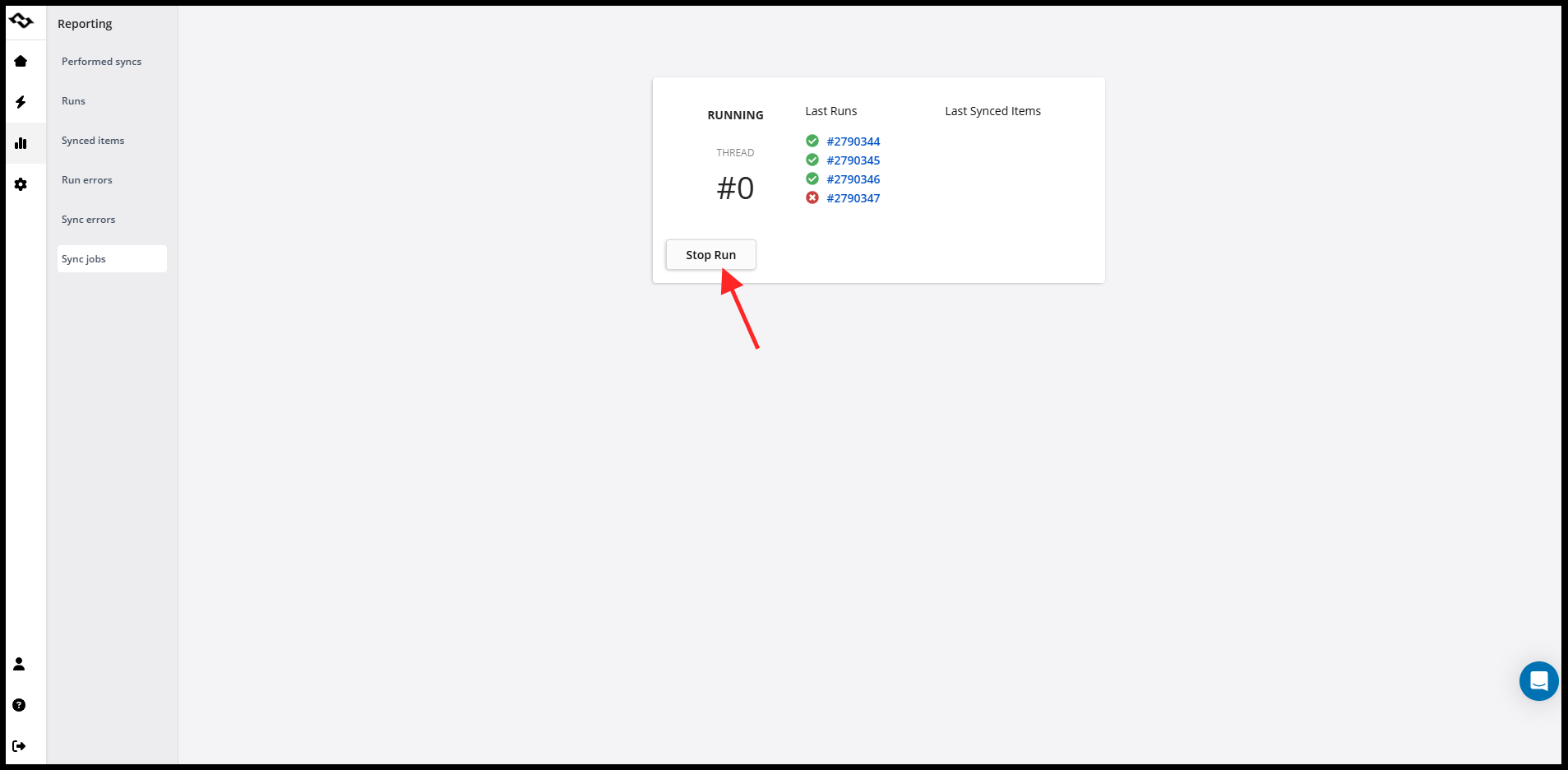This screenshot has width=1568, height=770.
Task: Click the help question mark icon
Action: [x=19, y=705]
